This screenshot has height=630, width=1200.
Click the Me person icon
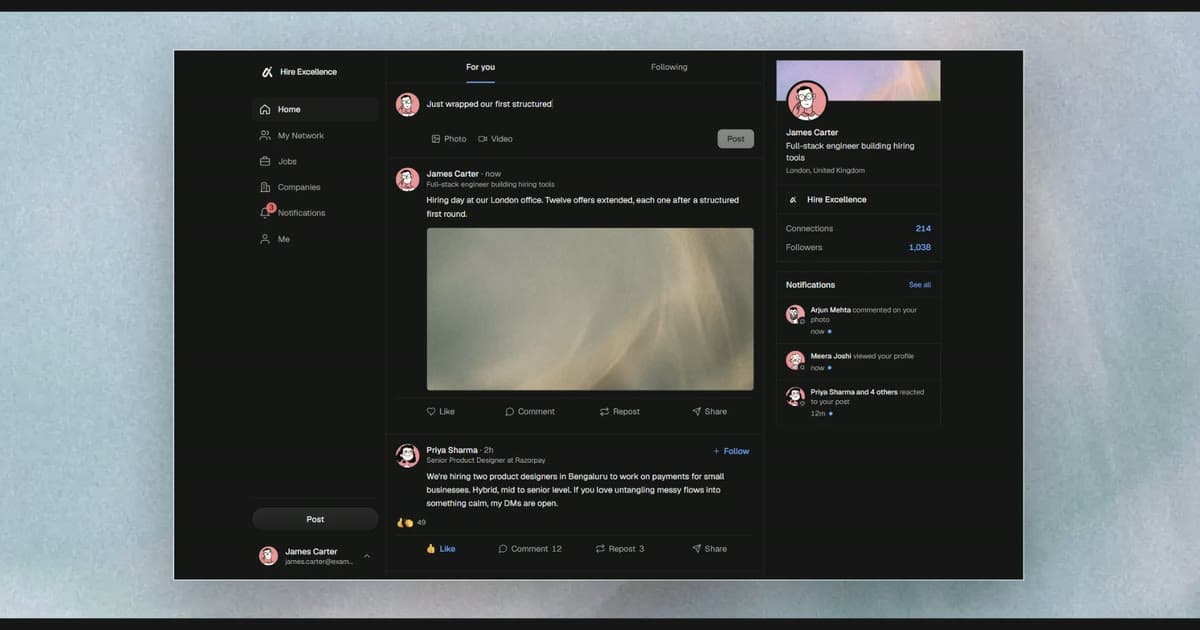pyautogui.click(x=265, y=239)
